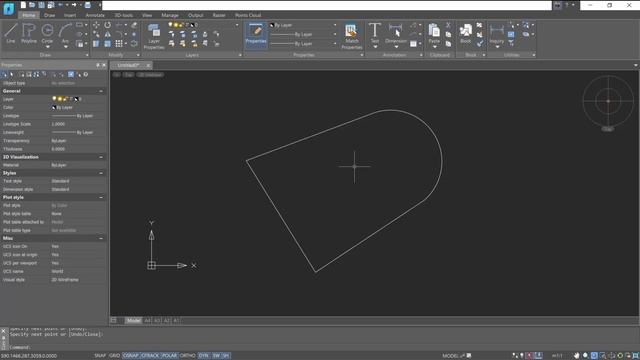640x360 pixels.
Task: Click the Move tool in Modify panel
Action: (96, 25)
